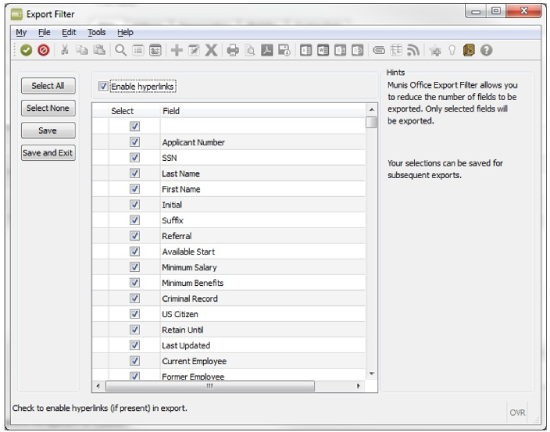Open the Tools menu
The height and width of the screenshot is (432, 550).
coord(96,32)
